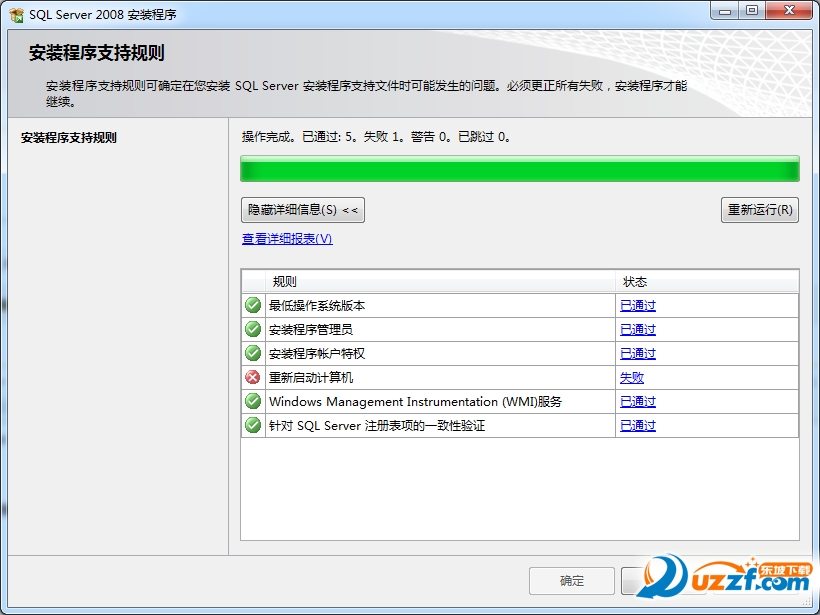Maximize the SQL Server 2008 installer window
This screenshot has height=615, width=820.
751,10
